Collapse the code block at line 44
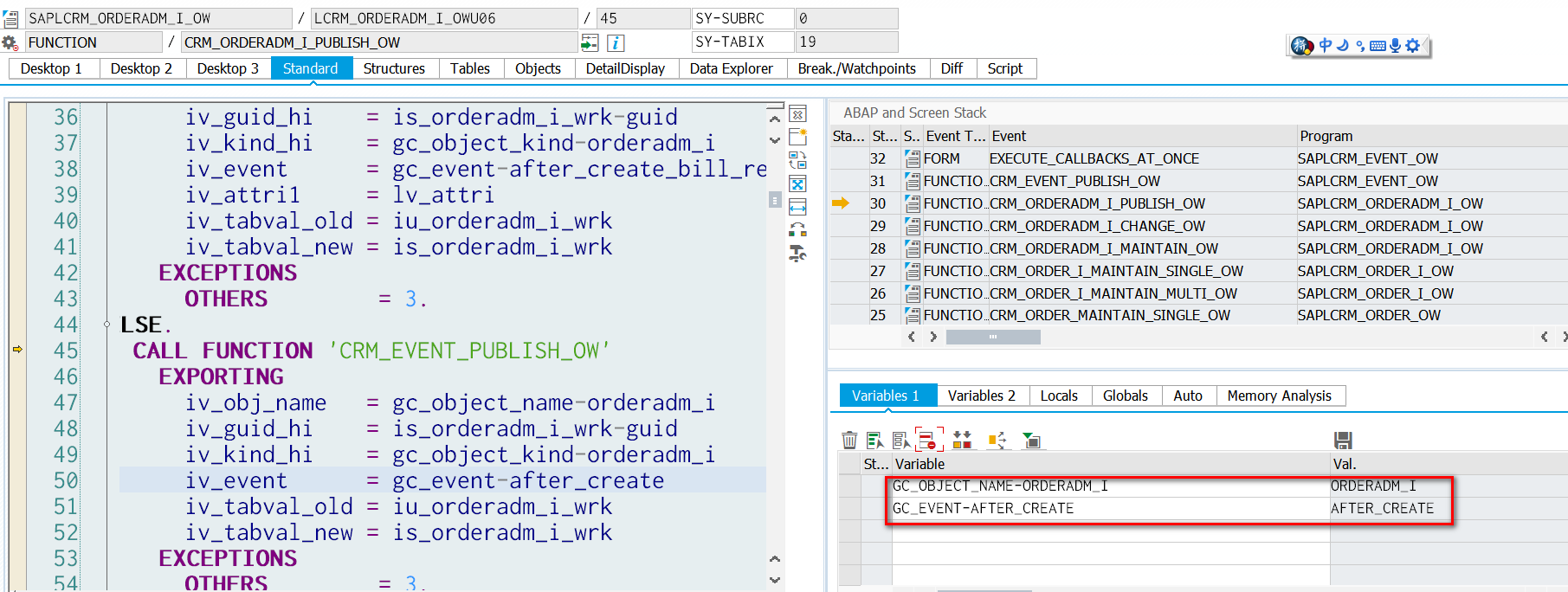This screenshot has width=1568, height=592. (x=107, y=325)
